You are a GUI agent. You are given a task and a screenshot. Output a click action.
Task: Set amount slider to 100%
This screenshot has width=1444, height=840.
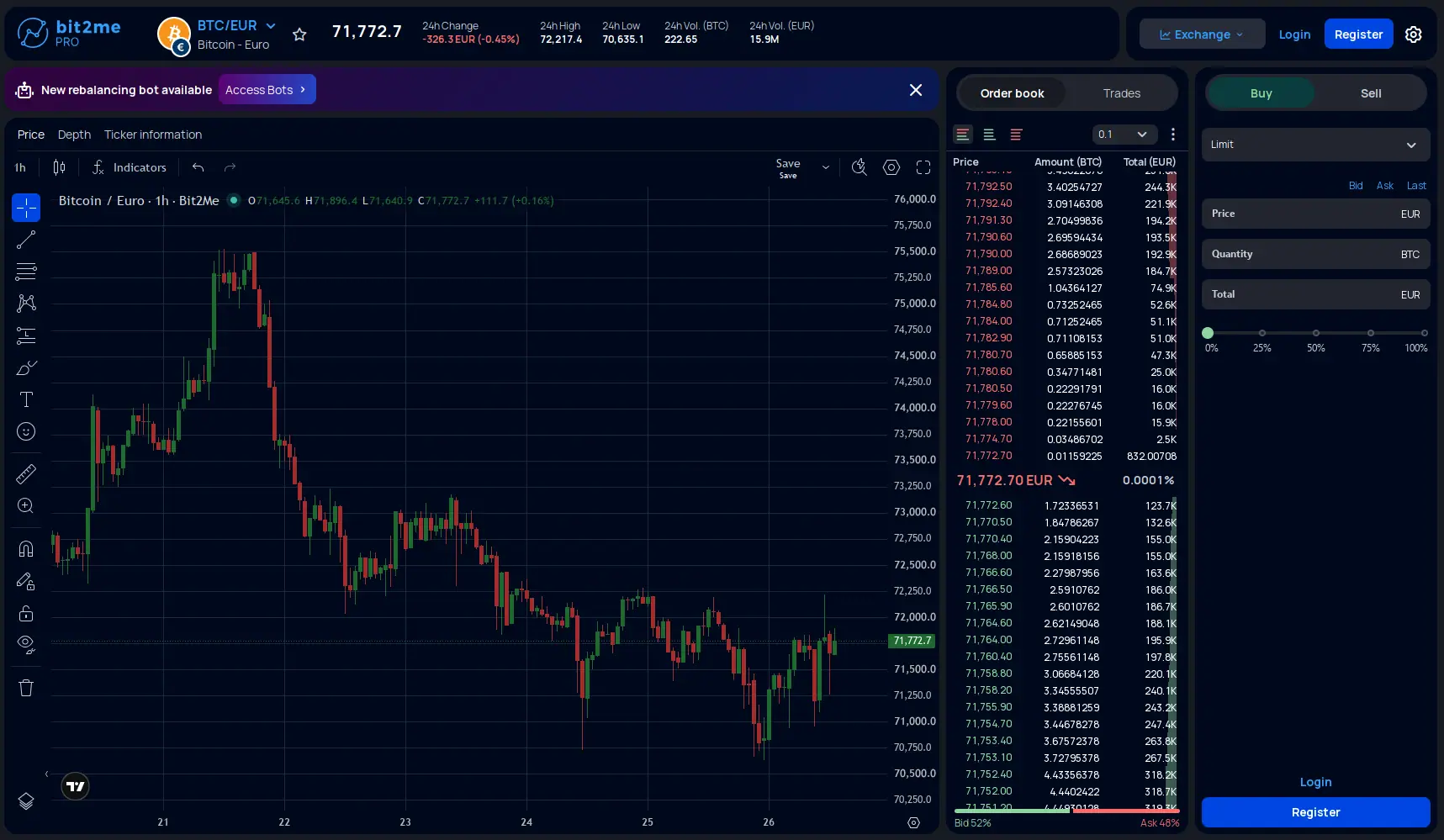pyautogui.click(x=1424, y=333)
